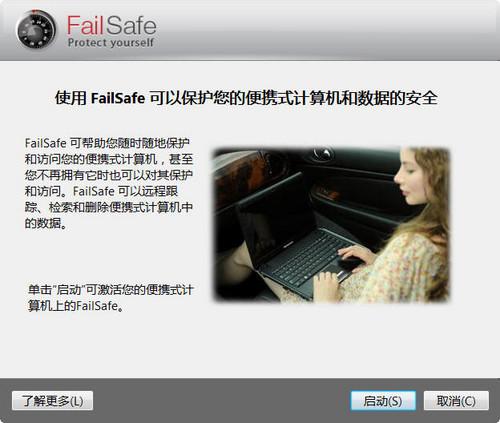Click the word FailSafe in the bold heading
This screenshot has width=500, height=423.
pyautogui.click(x=118, y=98)
